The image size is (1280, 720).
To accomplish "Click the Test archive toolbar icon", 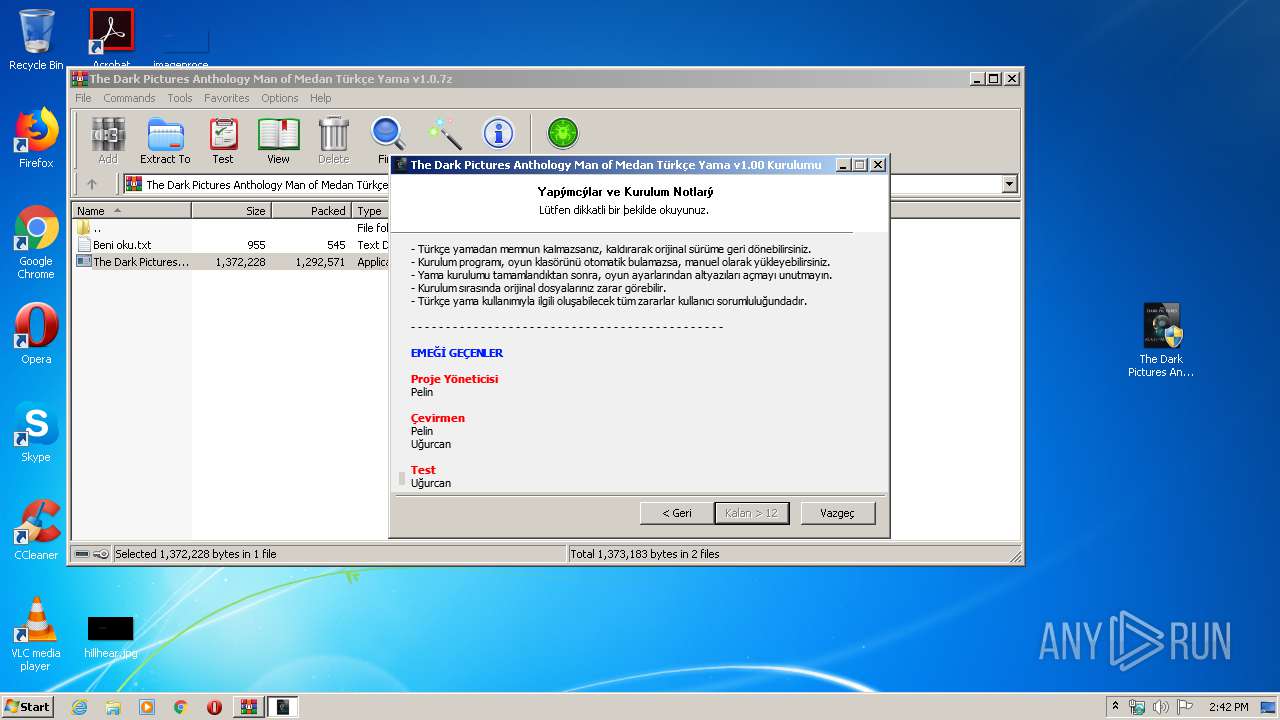I will [223, 140].
